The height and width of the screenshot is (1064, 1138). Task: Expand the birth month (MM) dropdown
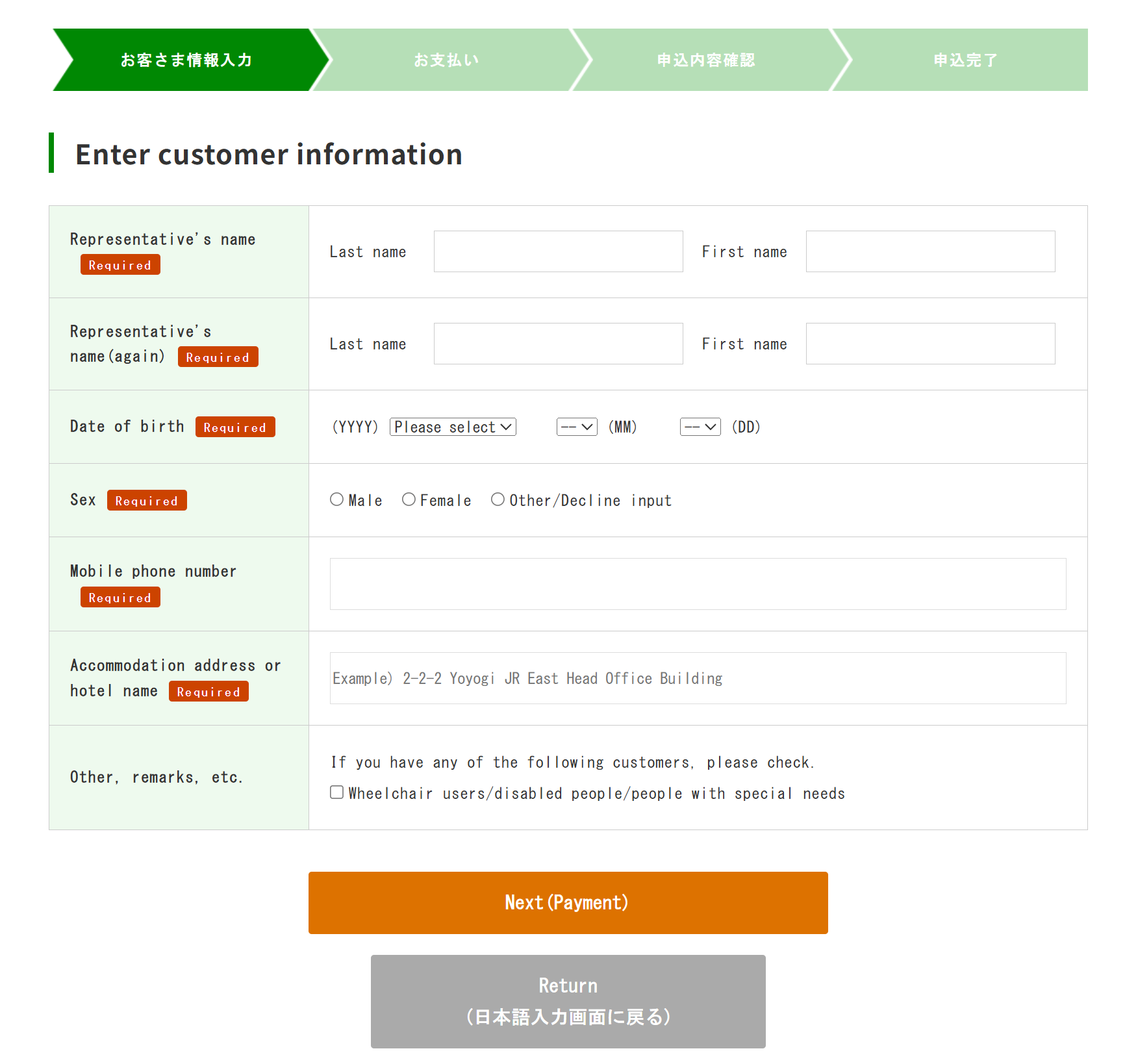[x=576, y=427]
